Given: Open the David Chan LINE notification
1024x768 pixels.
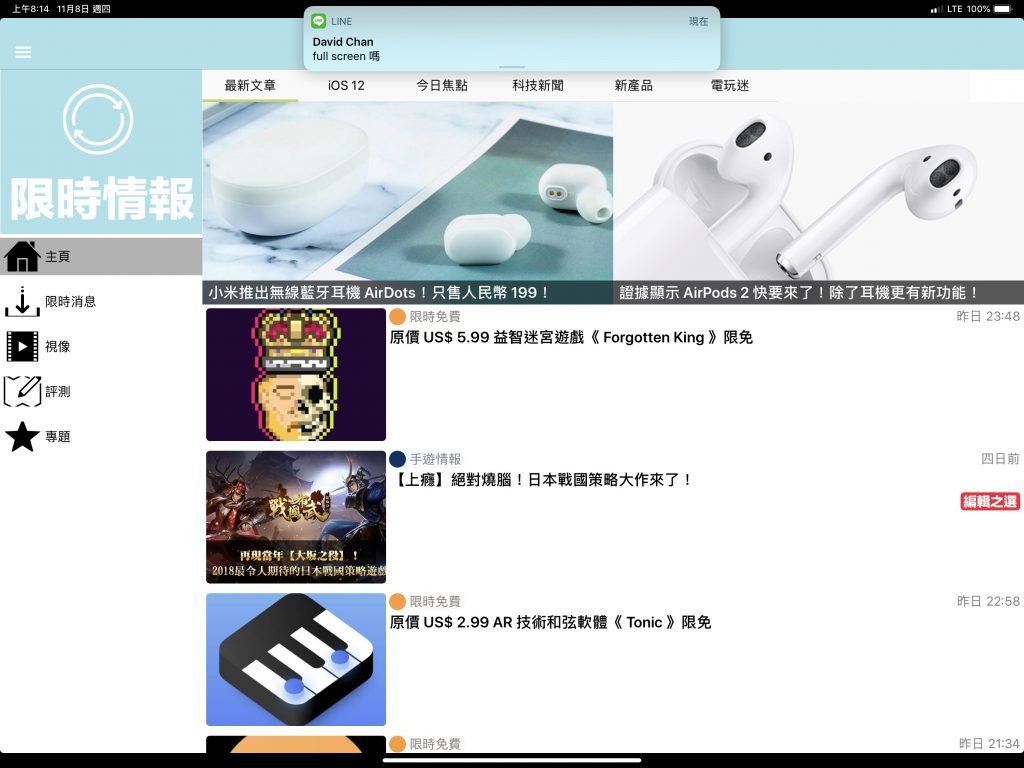Looking at the screenshot, I should pyautogui.click(x=512, y=39).
